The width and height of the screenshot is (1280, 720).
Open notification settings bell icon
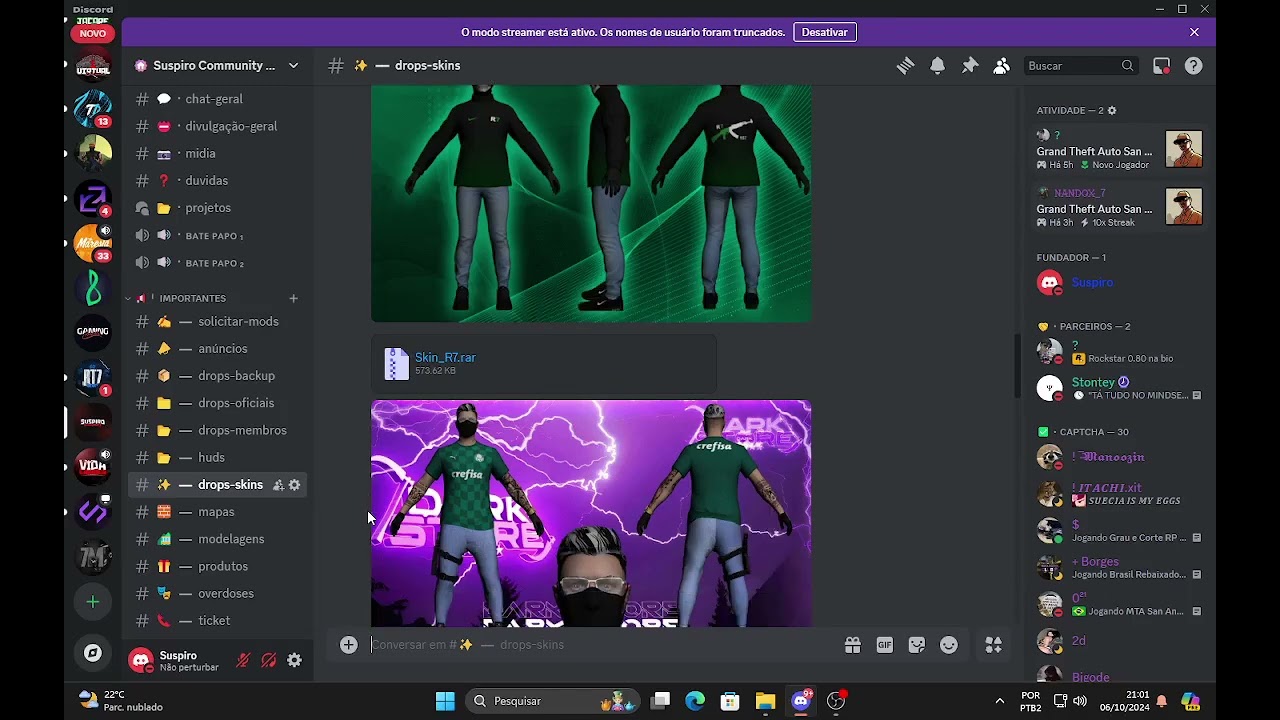point(937,65)
